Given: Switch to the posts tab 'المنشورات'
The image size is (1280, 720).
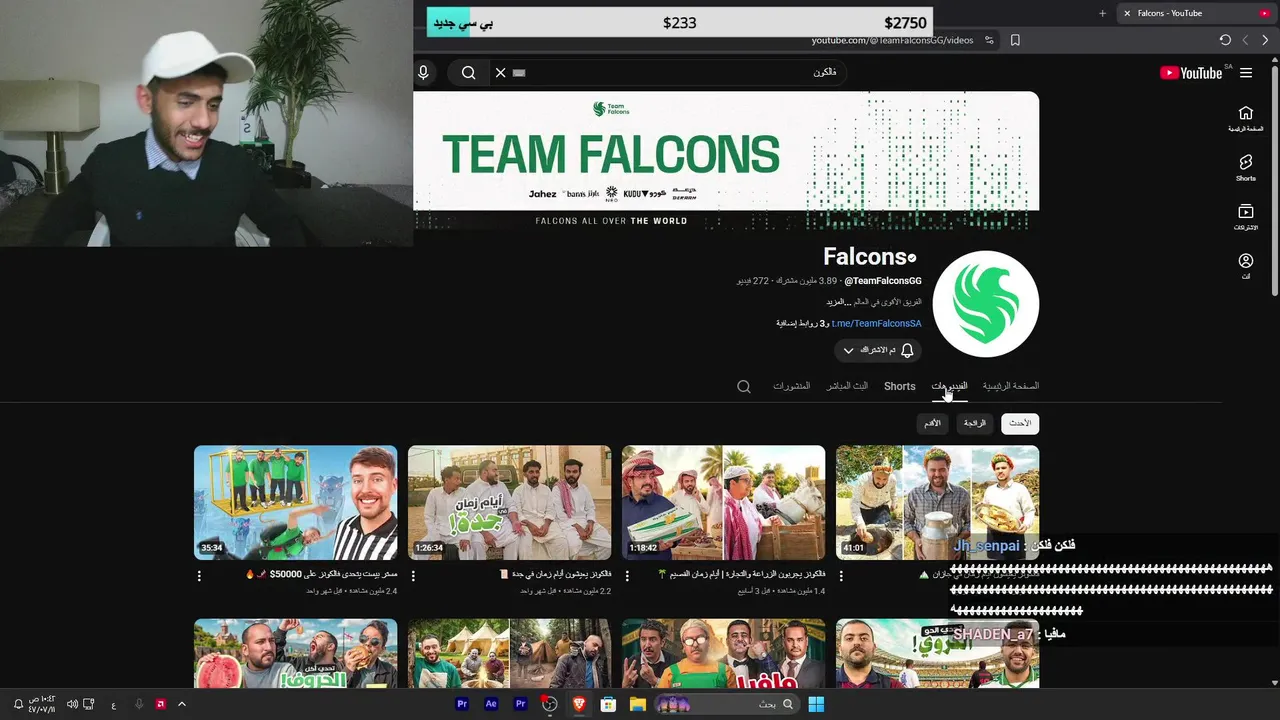Looking at the screenshot, I should click(791, 386).
